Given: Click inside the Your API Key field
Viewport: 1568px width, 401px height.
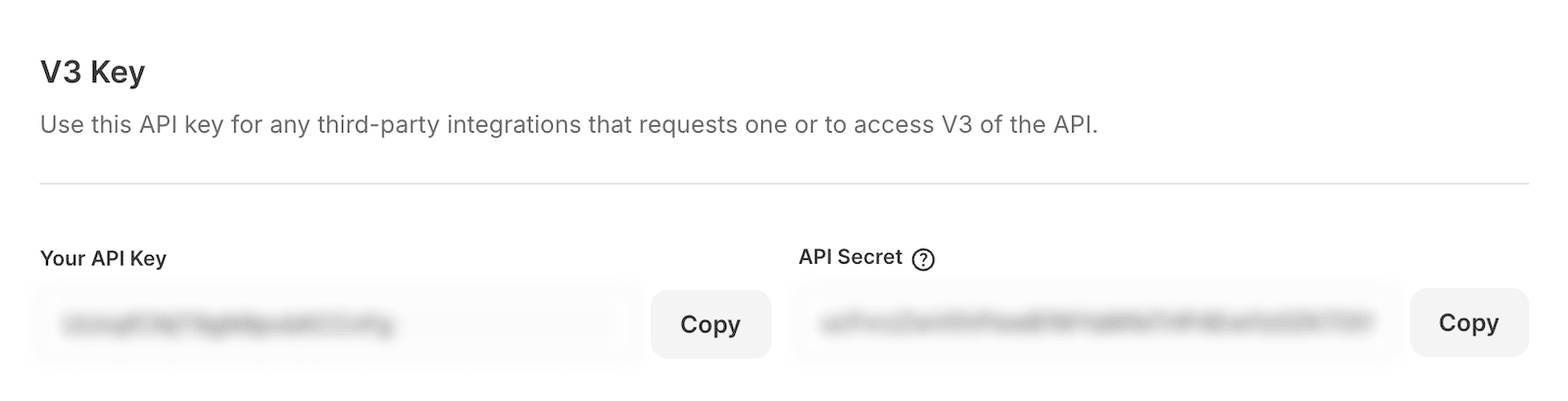Looking at the screenshot, I should click(338, 325).
